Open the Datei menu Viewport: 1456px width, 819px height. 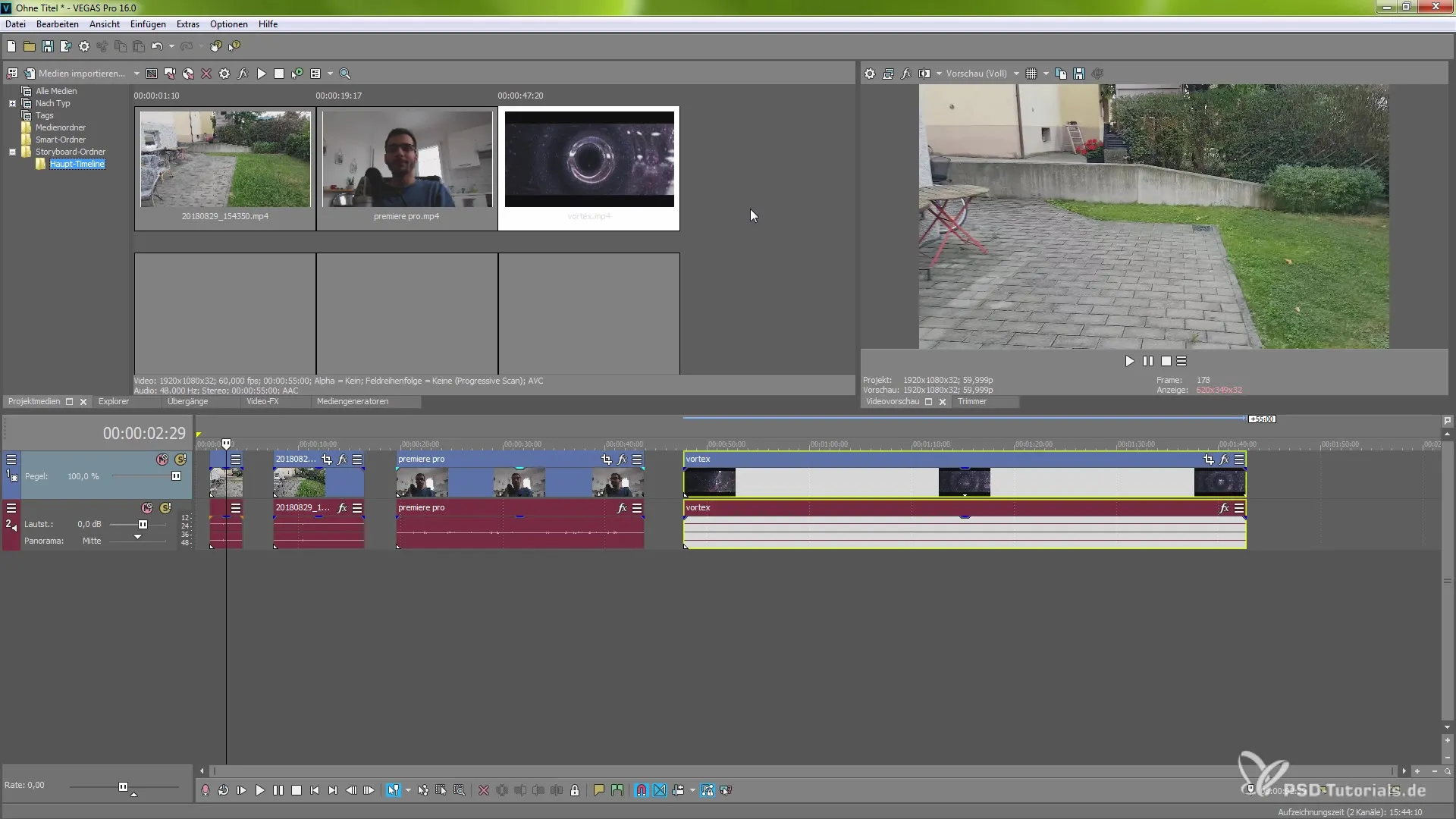point(16,24)
